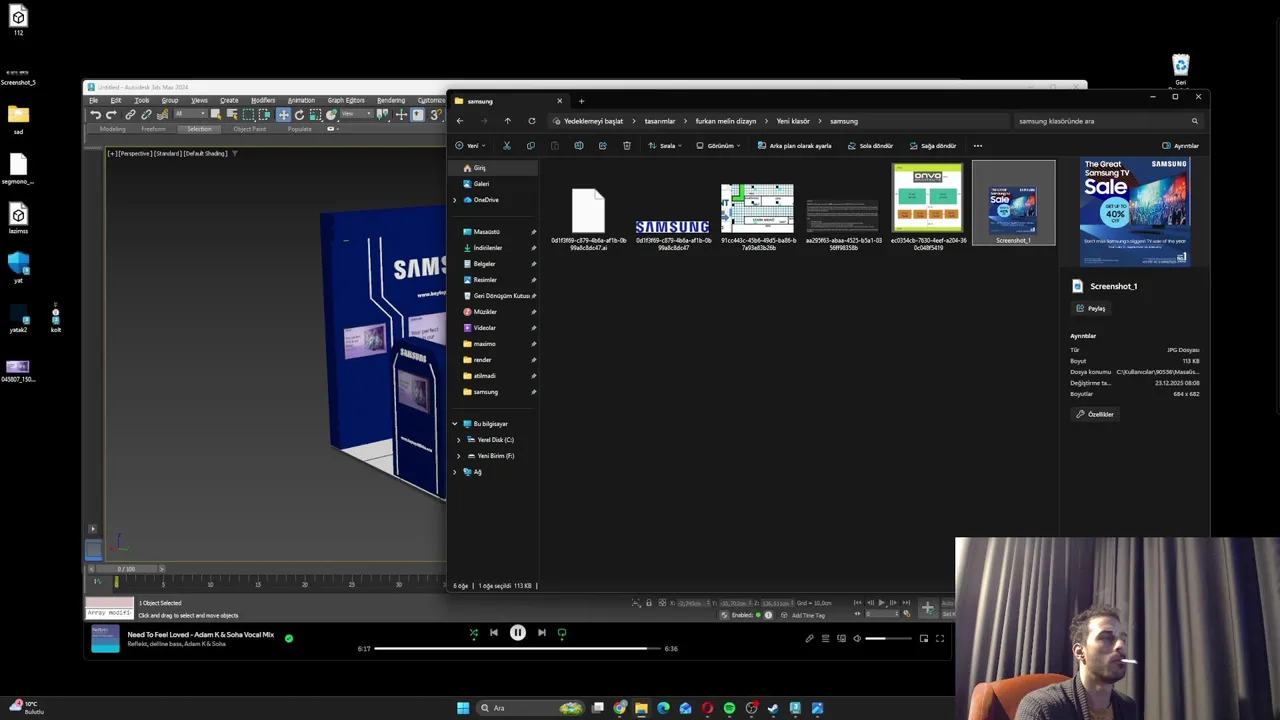Image resolution: width=1280 pixels, height=720 pixels.
Task: Click Sola döndür rotate-left button
Action: click(870, 146)
